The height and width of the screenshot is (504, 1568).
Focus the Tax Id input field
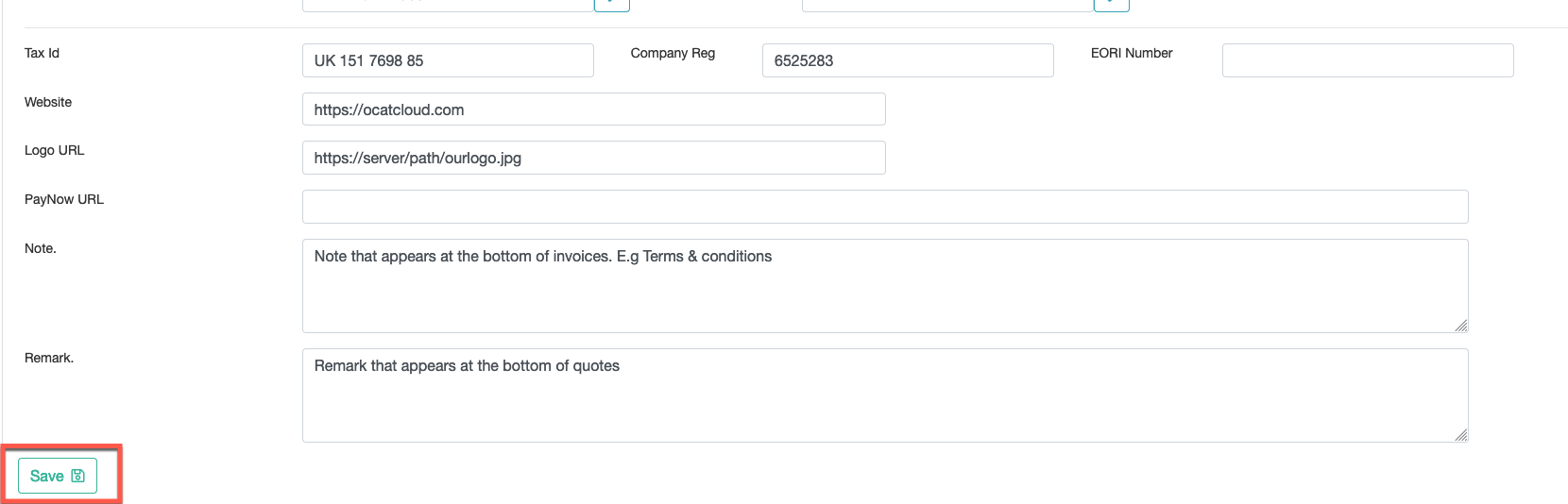pos(448,60)
